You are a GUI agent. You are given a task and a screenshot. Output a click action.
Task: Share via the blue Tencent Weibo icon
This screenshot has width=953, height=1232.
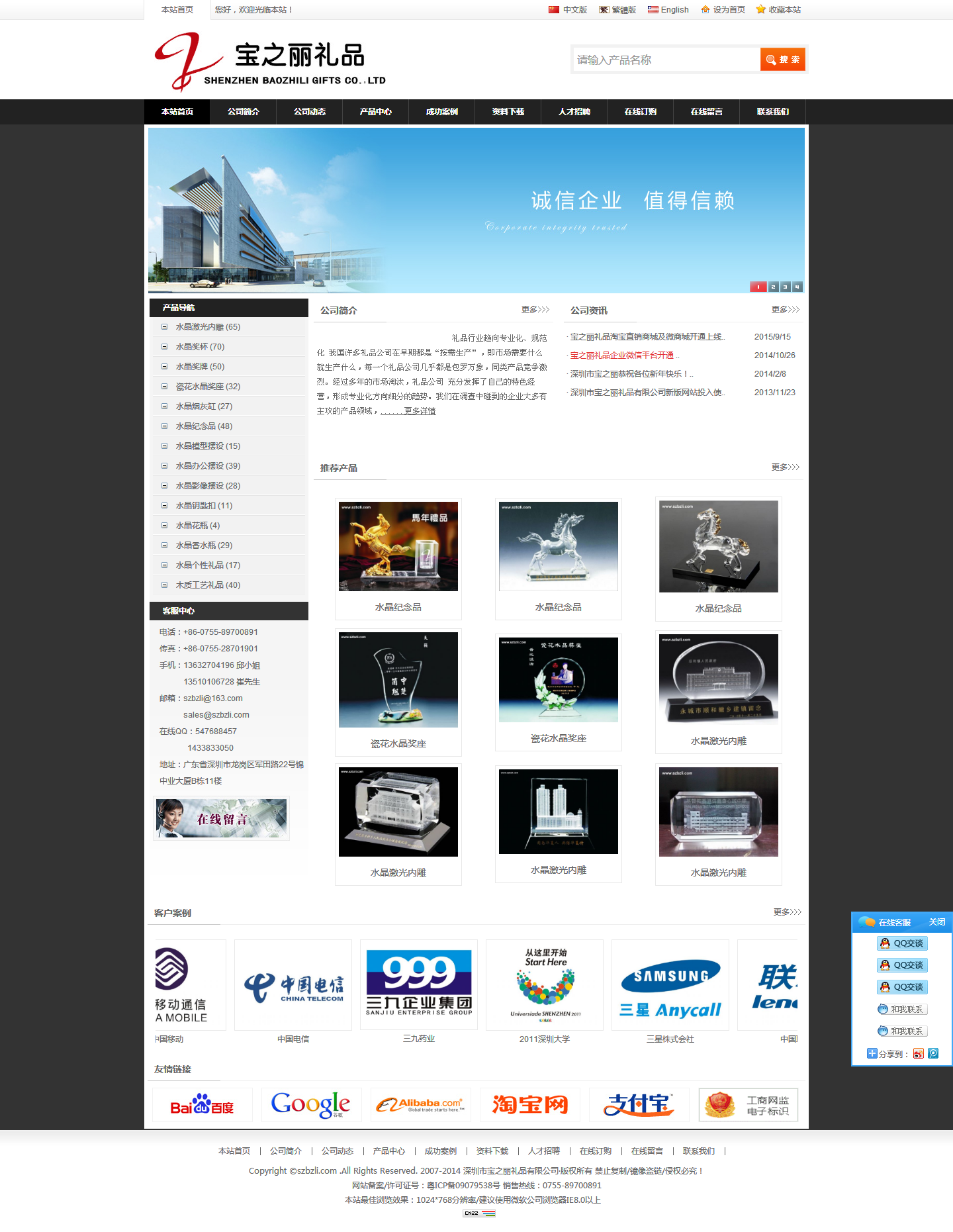click(933, 1054)
